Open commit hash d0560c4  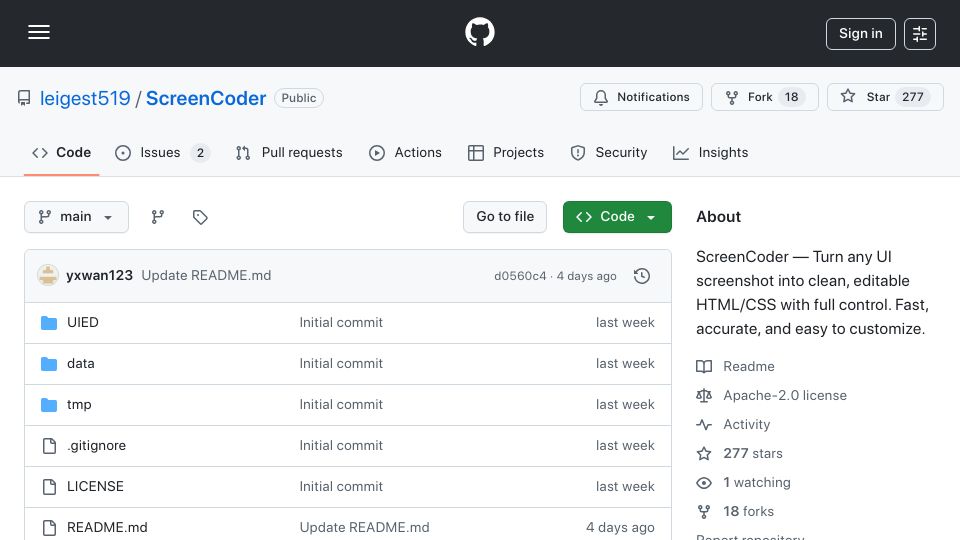pyautogui.click(x=520, y=276)
